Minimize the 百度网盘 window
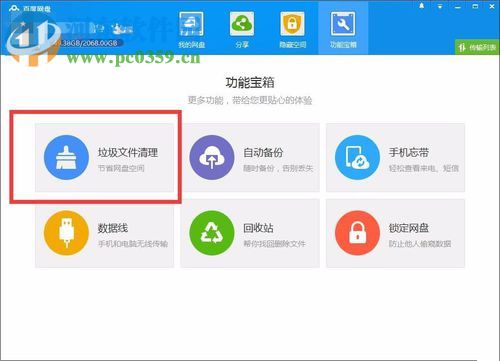The height and width of the screenshot is (361, 500). [458, 7]
